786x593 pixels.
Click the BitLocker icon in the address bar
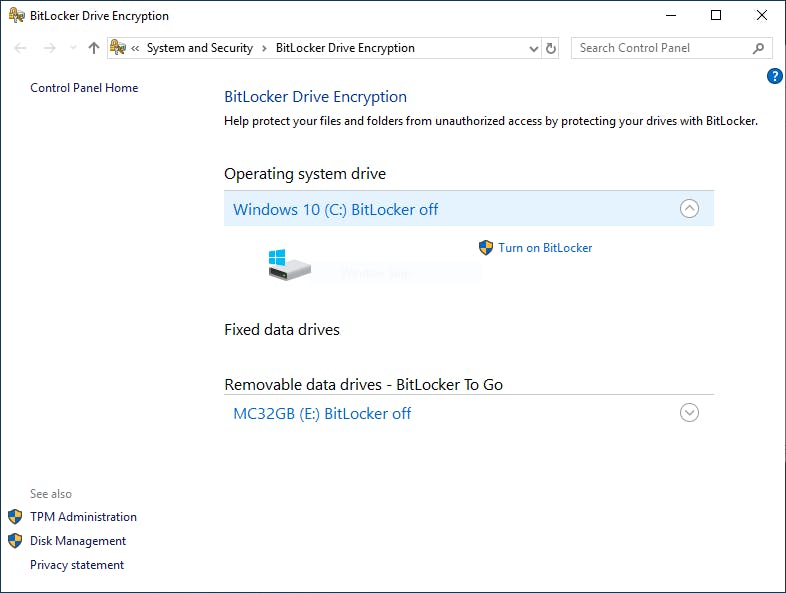point(118,48)
